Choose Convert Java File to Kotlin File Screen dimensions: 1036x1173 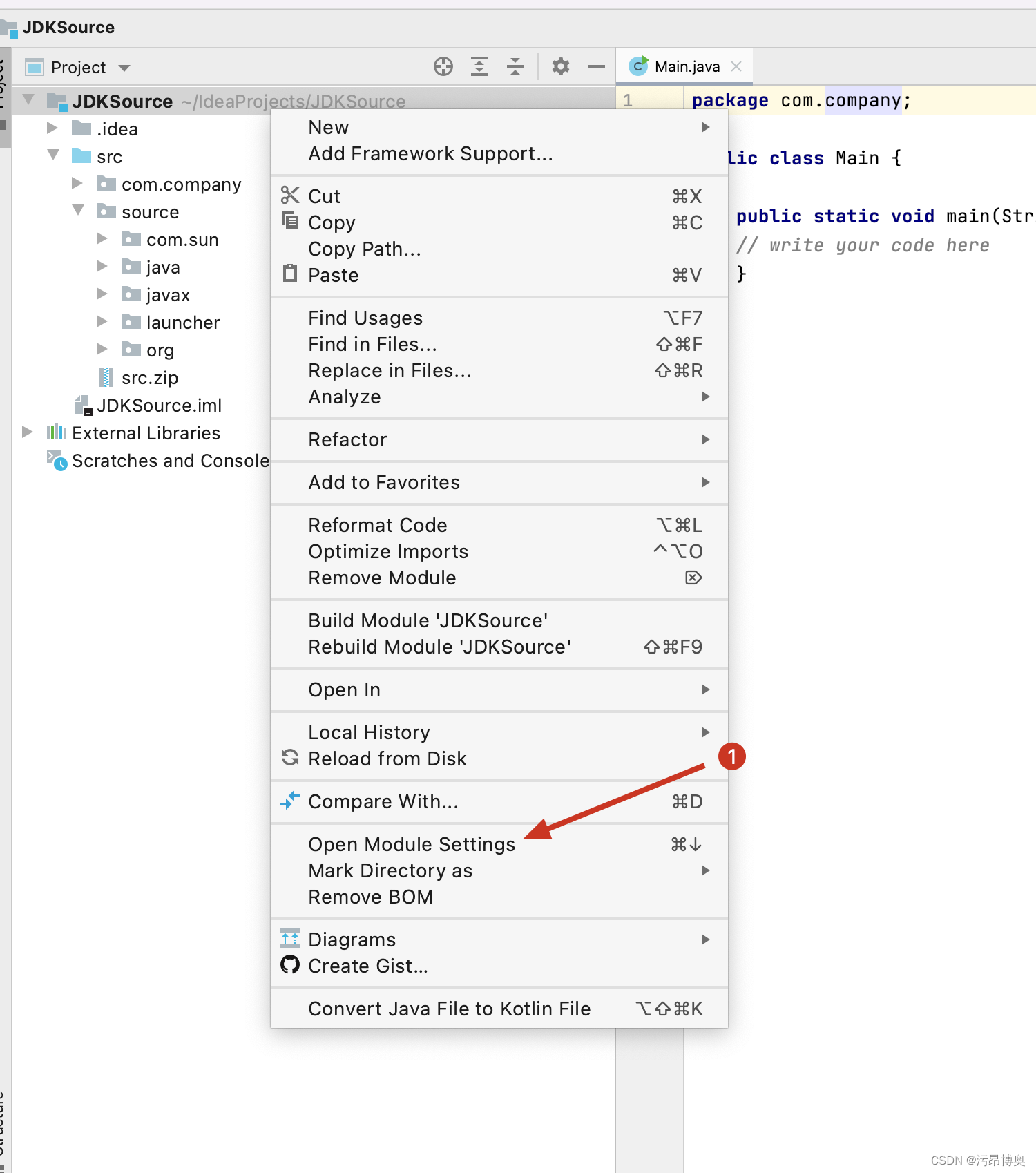click(x=499, y=1009)
